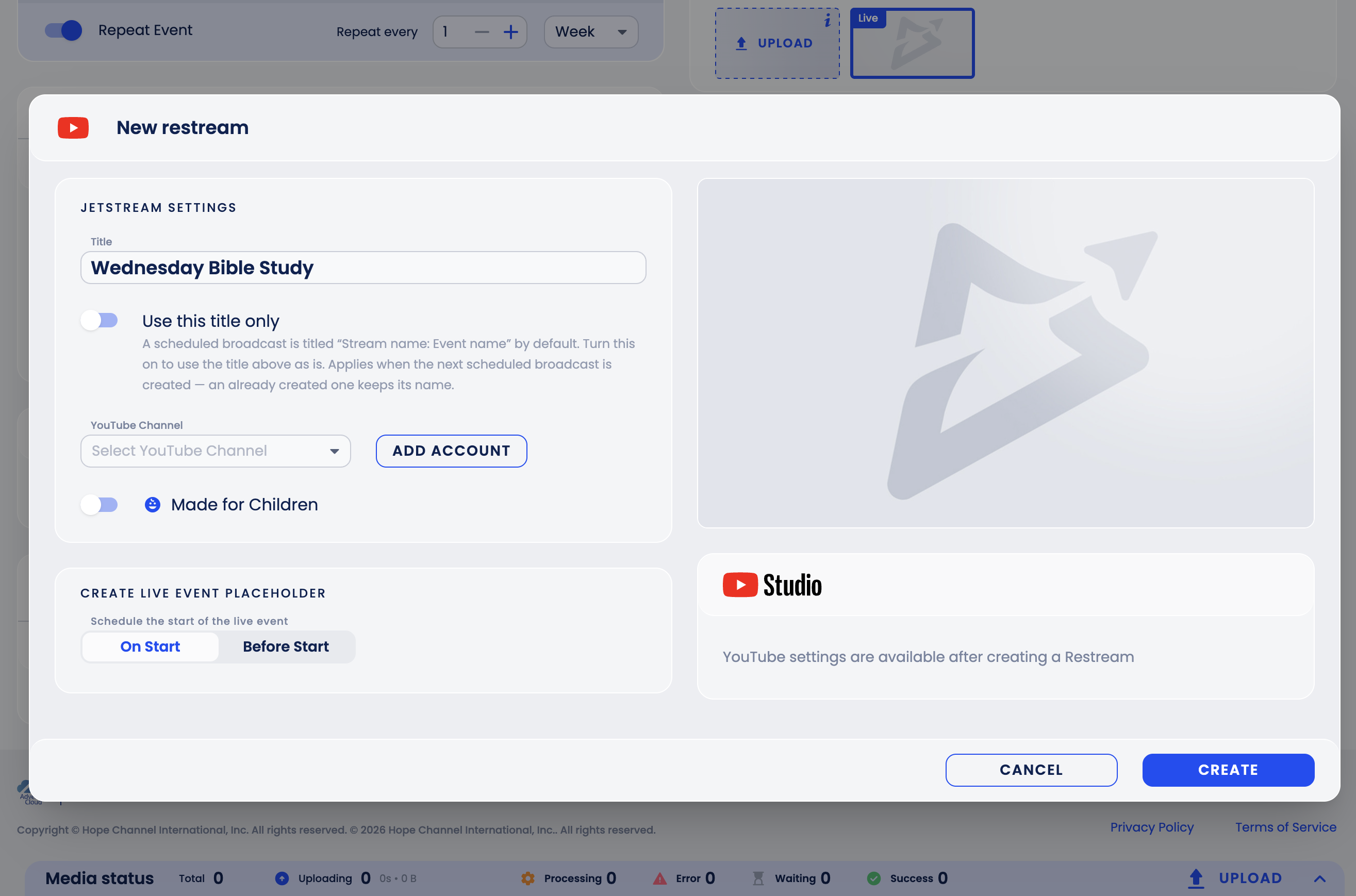The width and height of the screenshot is (1356, 896).
Task: Click the CREATE LIVE EVENT PLACEHOLDER heading
Action: (203, 593)
